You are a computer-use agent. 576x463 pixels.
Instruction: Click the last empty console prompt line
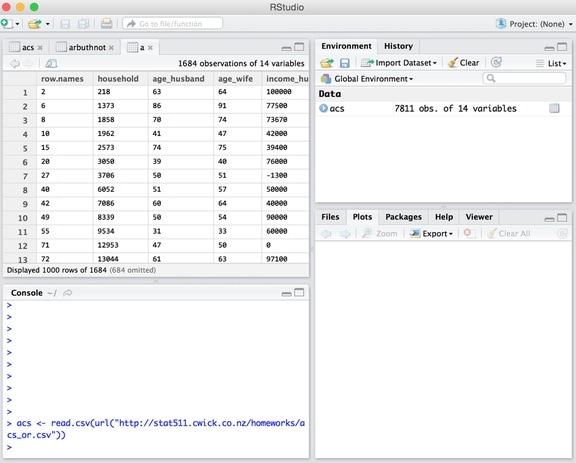point(156,447)
